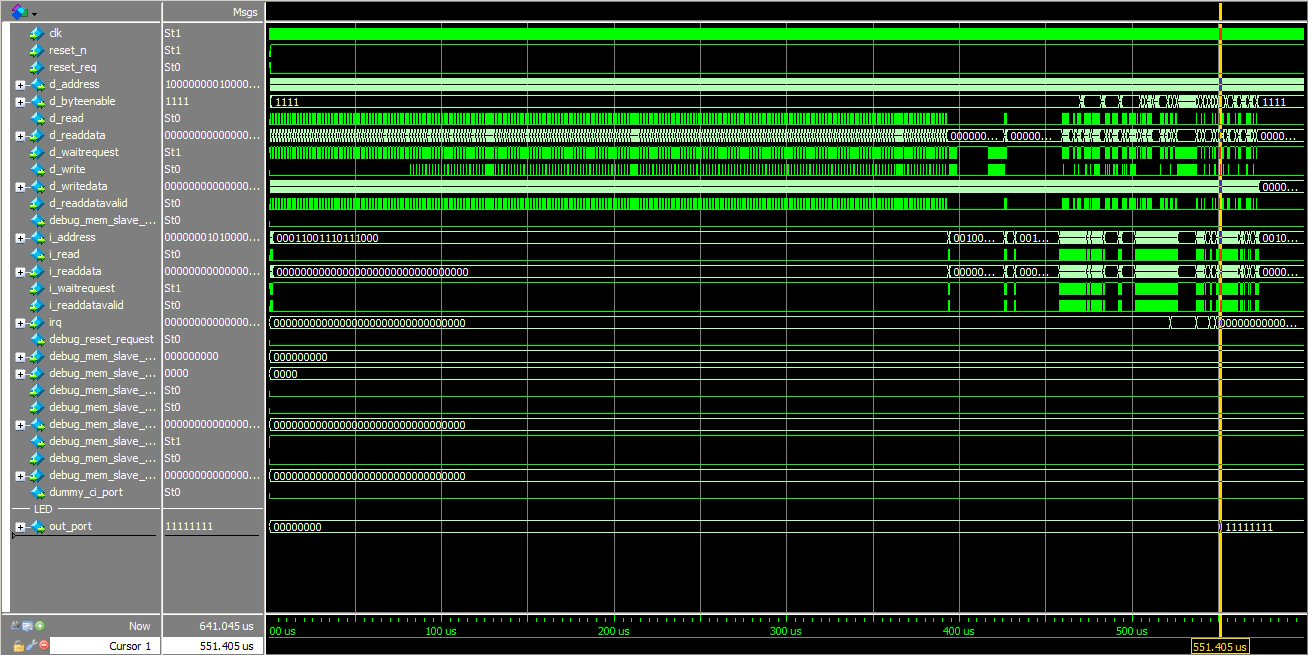Viewport: 1308px width, 655px height.
Task: Open the wave format dropdown arrow at top-left
Action: tap(35, 13)
